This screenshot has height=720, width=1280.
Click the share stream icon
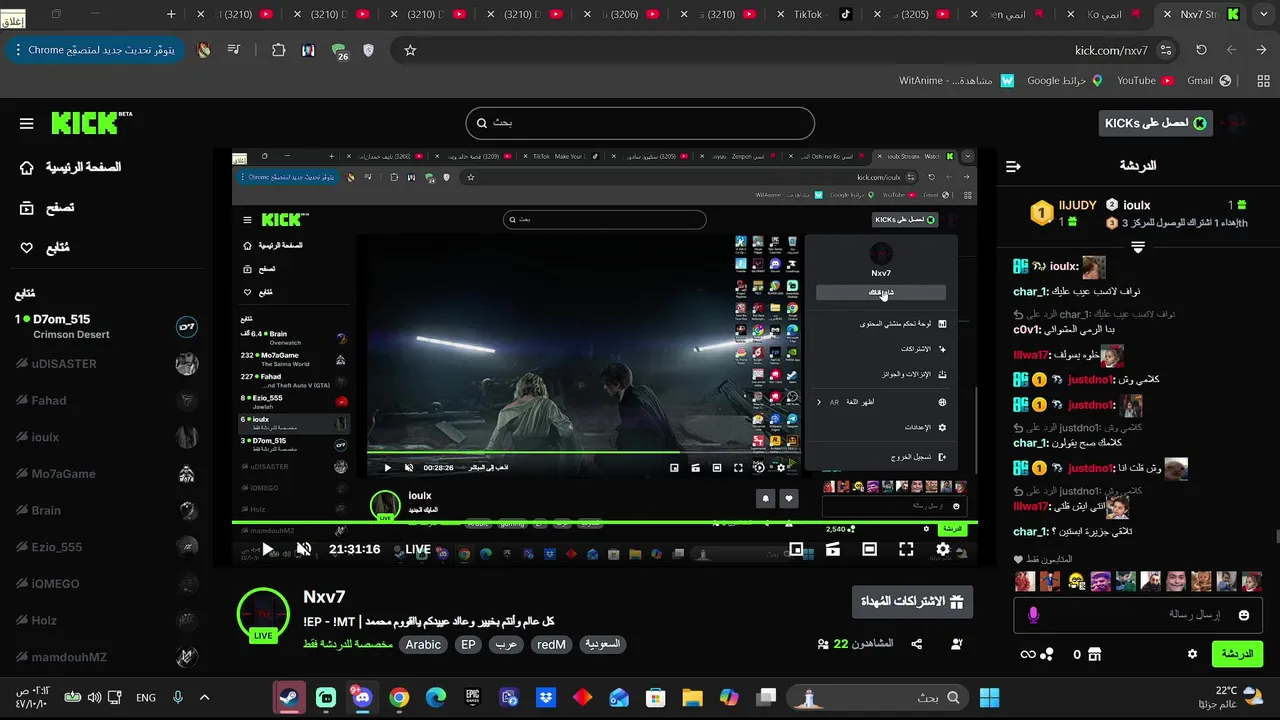click(x=917, y=645)
